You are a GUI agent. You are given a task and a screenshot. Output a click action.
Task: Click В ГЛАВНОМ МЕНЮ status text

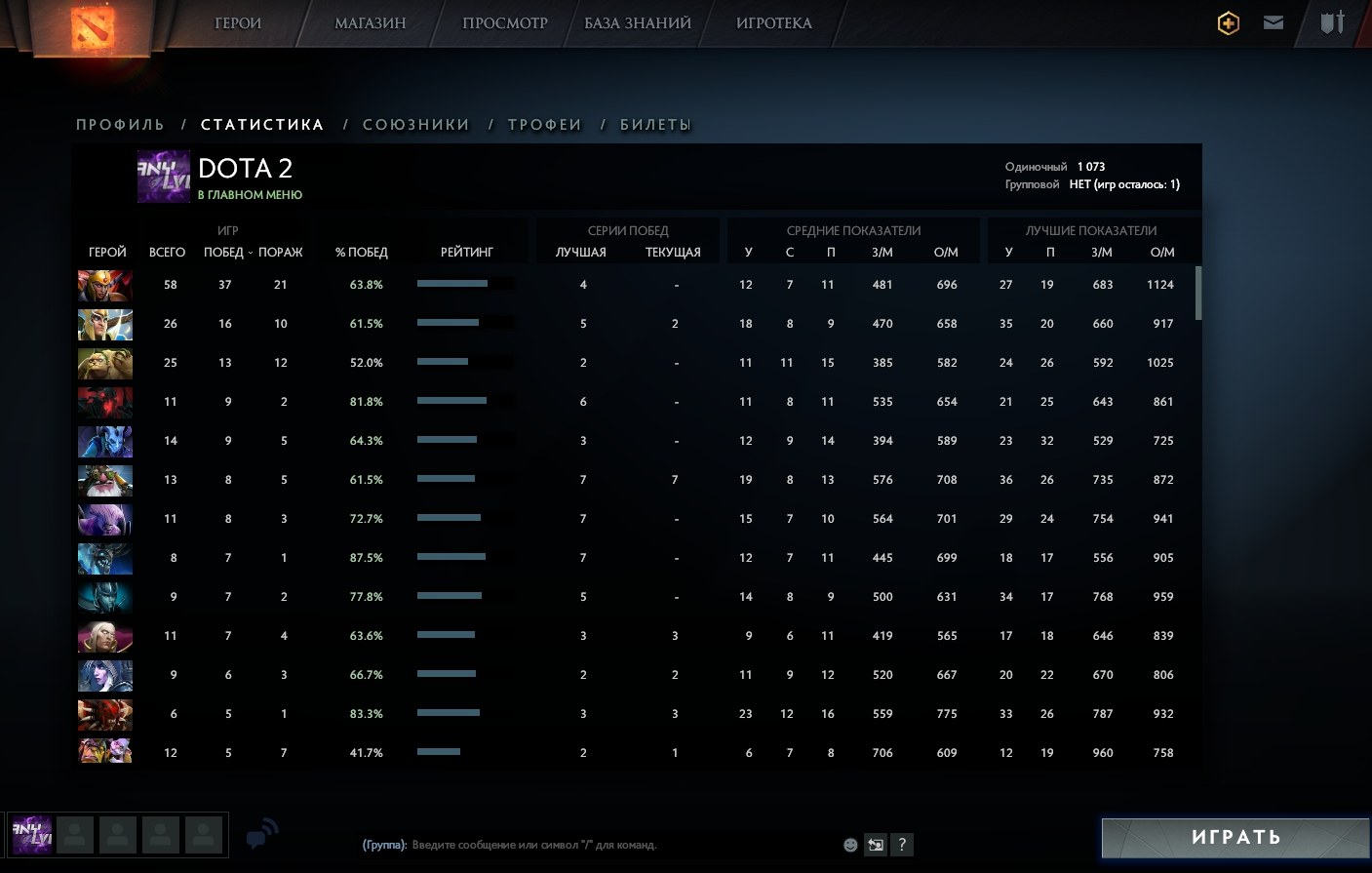click(250, 195)
